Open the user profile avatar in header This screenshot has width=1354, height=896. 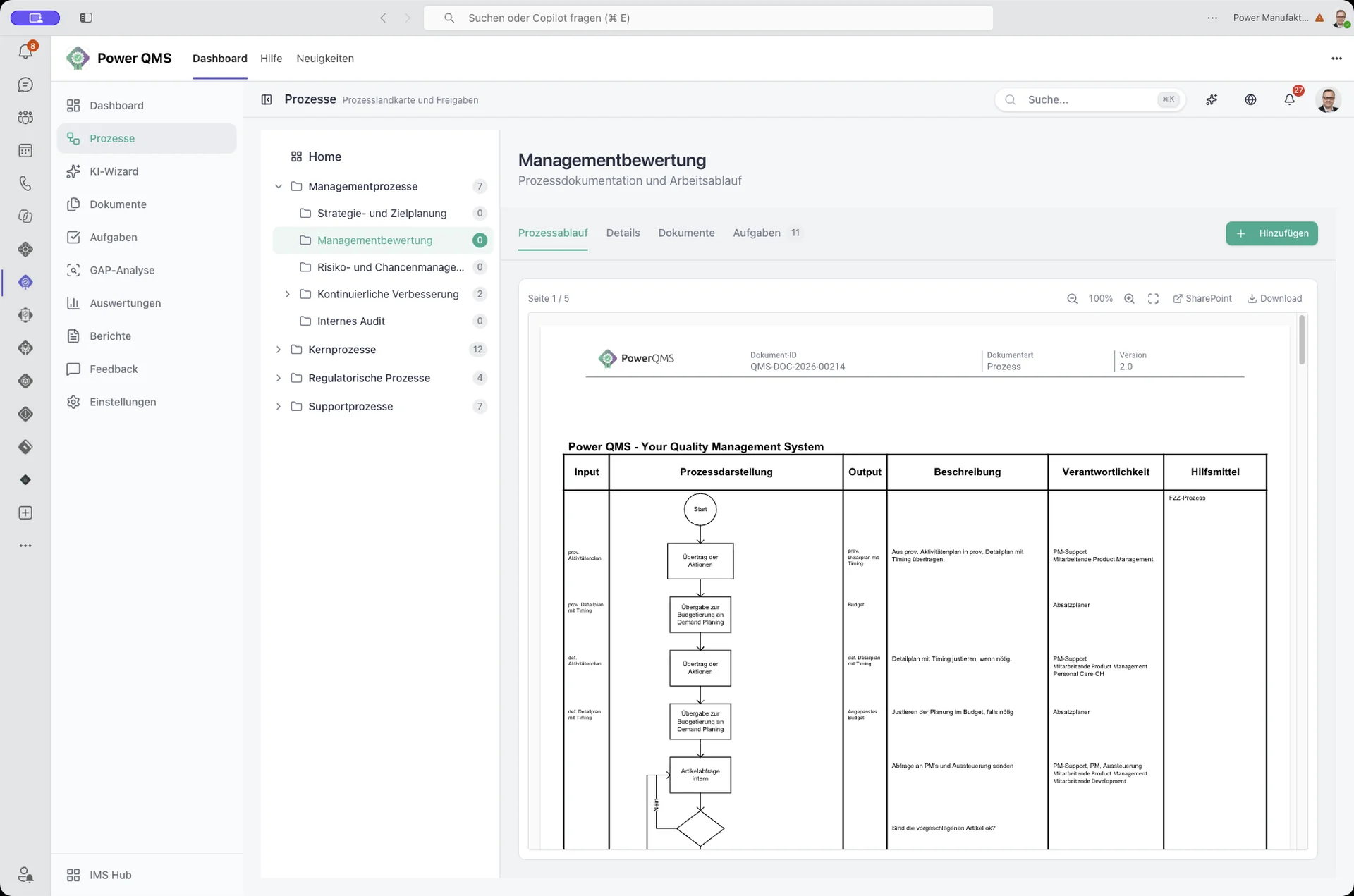(x=1328, y=99)
